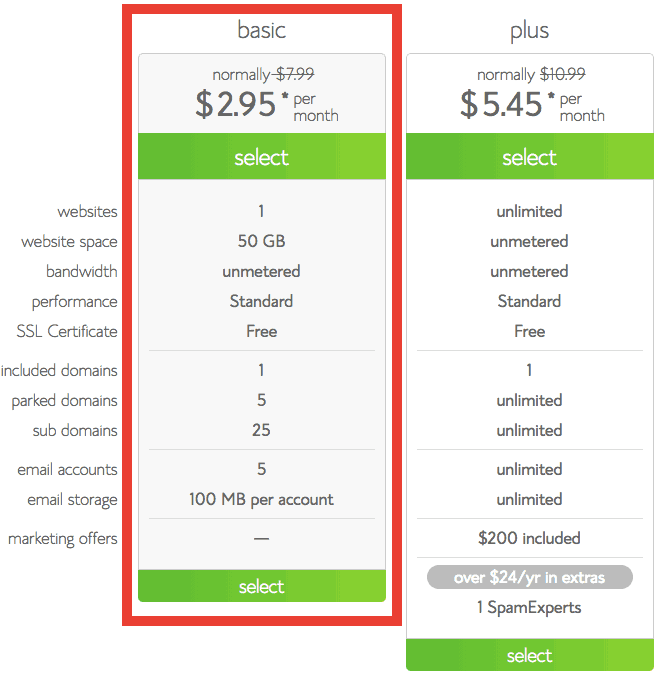
Task: Click the "$200 included" marketing offer
Action: pos(529,538)
